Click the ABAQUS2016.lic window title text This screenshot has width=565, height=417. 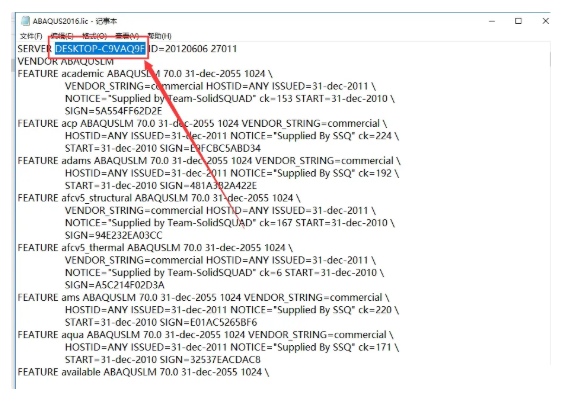[75, 21]
